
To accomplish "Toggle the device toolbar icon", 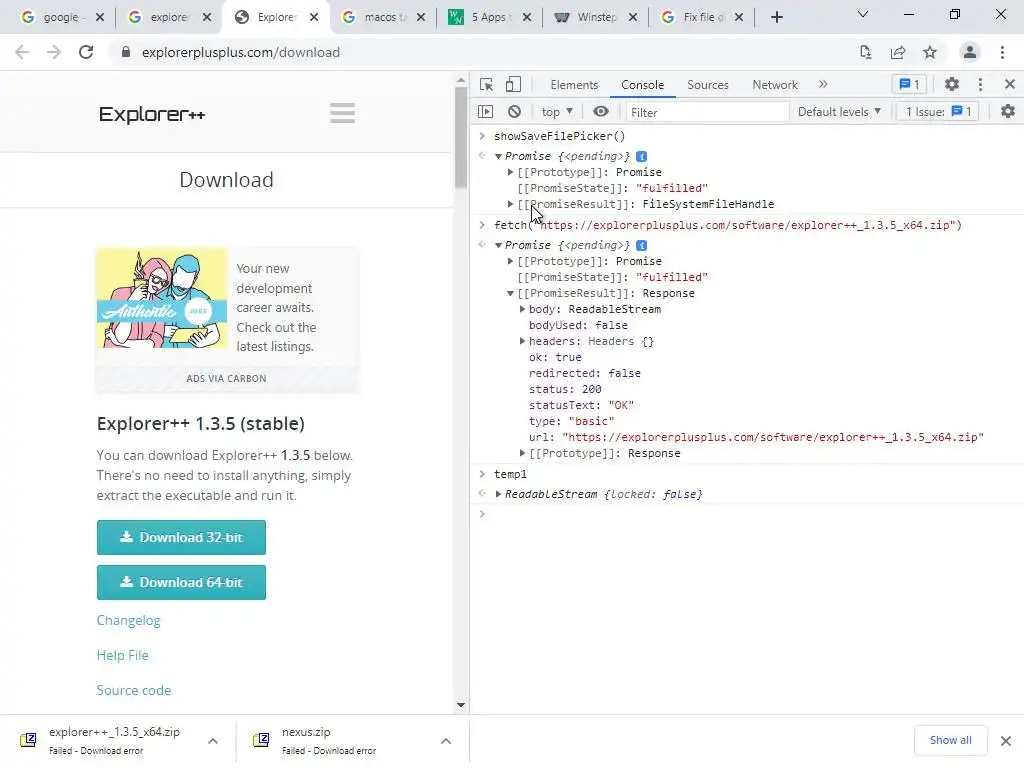I will coord(513,84).
